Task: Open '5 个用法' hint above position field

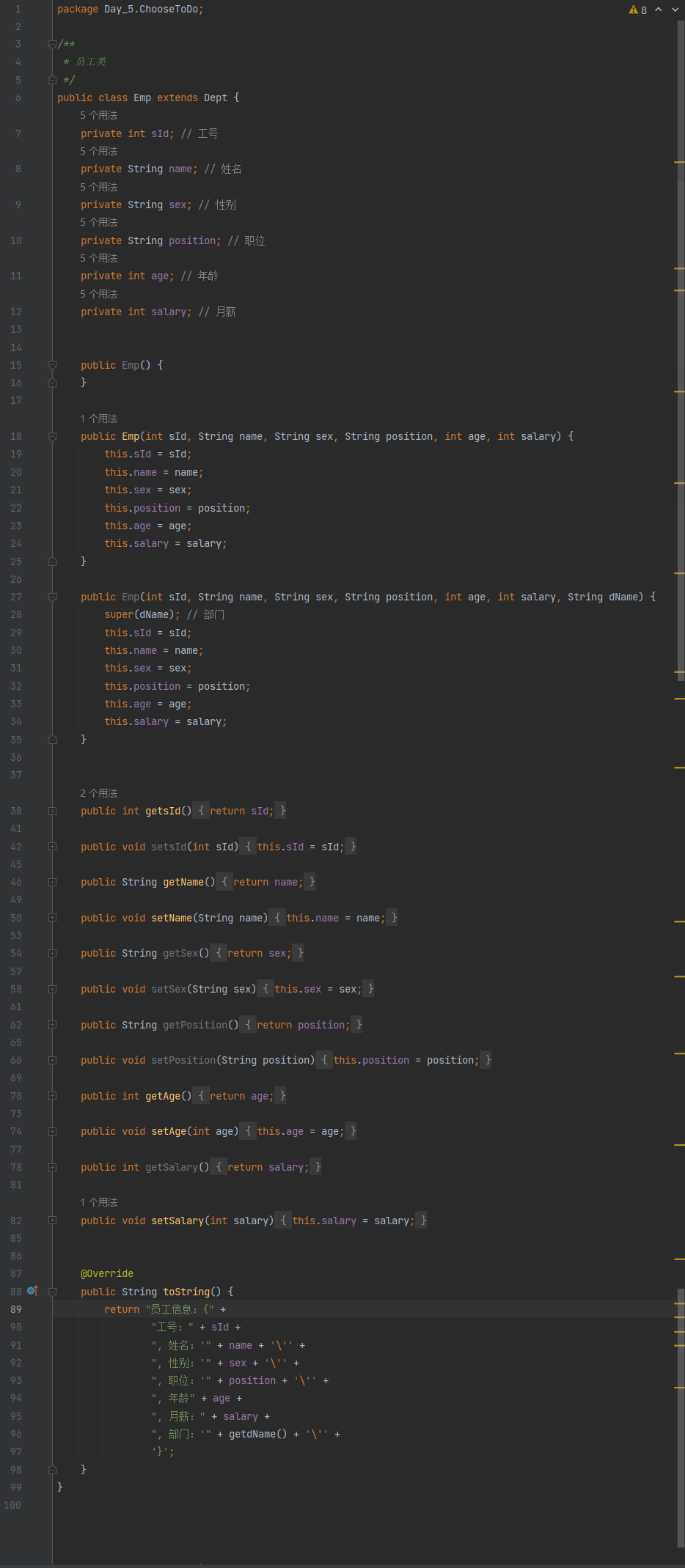Action: (x=99, y=222)
